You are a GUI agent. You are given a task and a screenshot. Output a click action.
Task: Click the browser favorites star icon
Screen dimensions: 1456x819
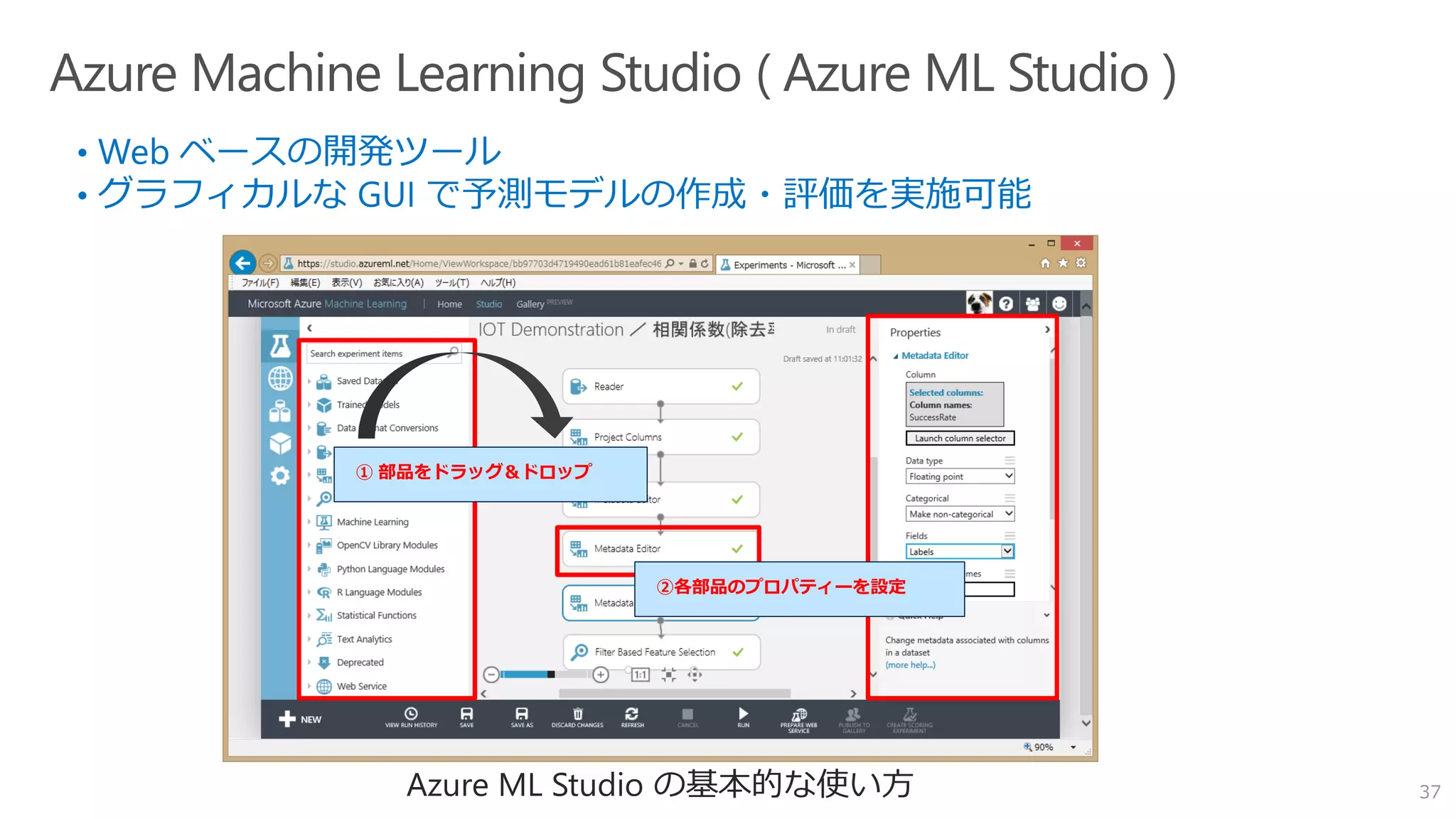[x=1063, y=263]
